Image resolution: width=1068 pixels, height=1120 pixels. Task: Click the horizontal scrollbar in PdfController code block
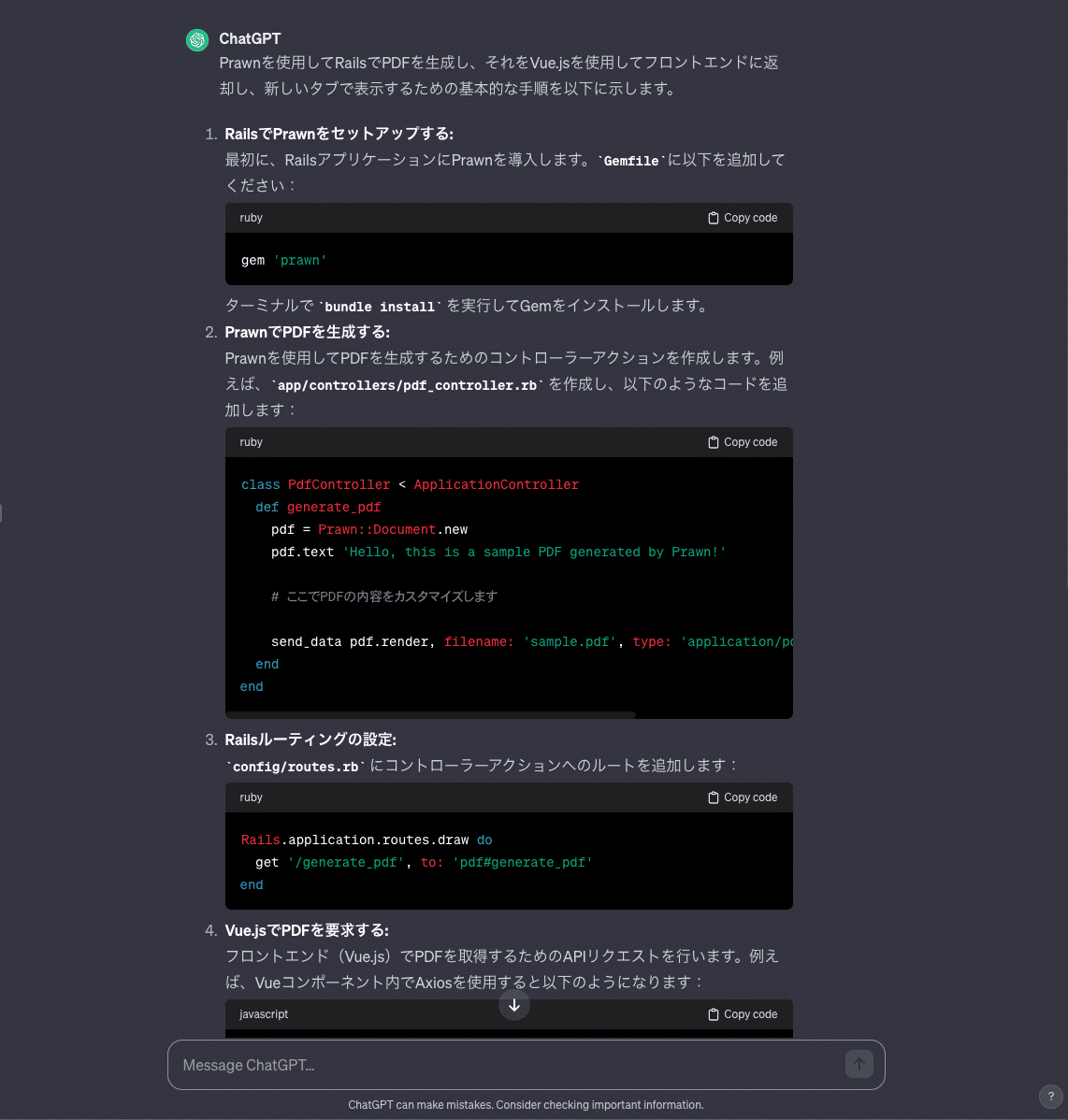pyautogui.click(x=431, y=714)
